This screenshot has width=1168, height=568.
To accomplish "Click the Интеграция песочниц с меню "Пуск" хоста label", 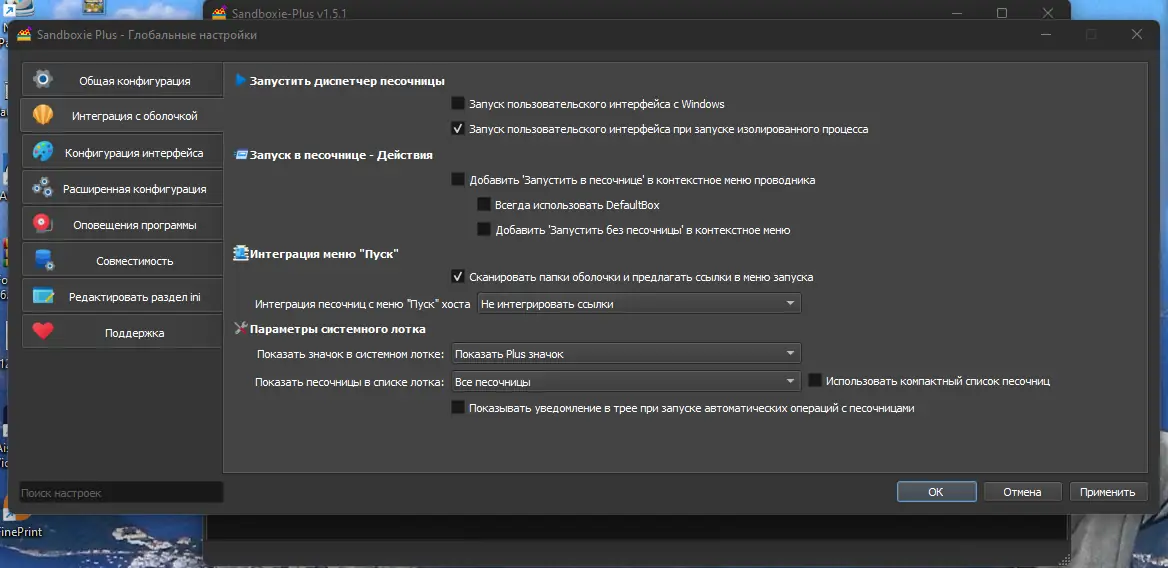I will pyautogui.click(x=363, y=304).
